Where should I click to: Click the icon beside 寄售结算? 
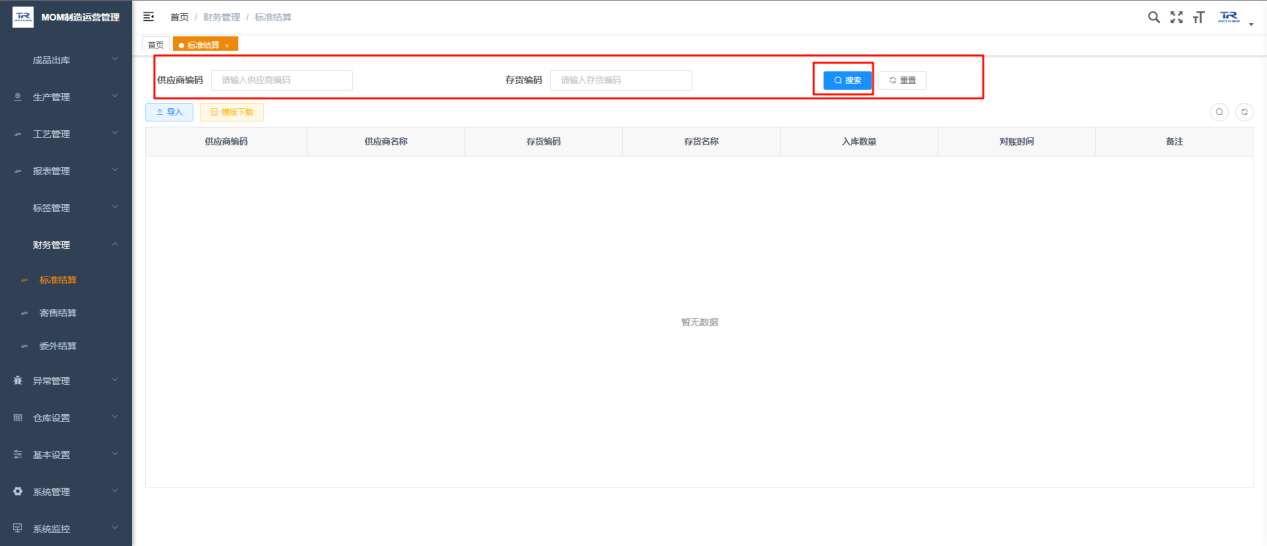[25, 314]
